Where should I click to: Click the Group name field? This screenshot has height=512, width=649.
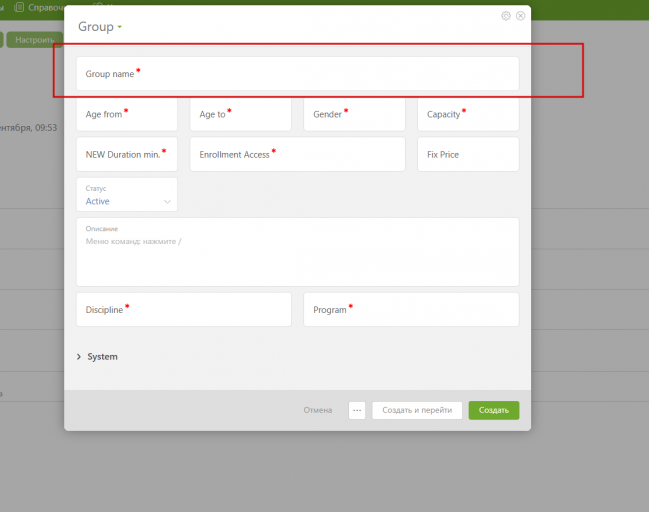coord(298,74)
